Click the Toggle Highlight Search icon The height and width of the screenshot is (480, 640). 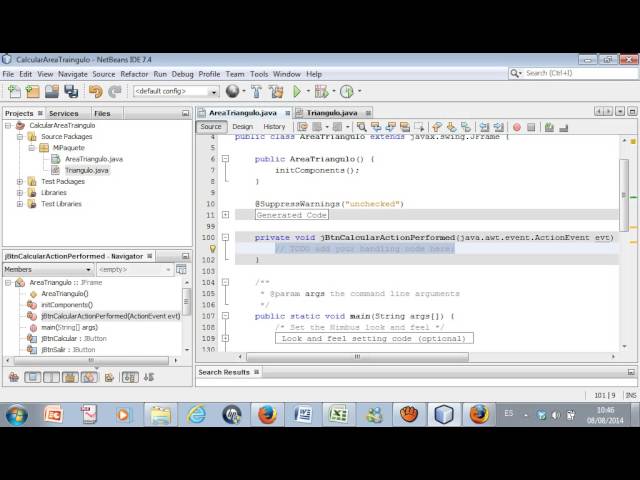click(405, 127)
